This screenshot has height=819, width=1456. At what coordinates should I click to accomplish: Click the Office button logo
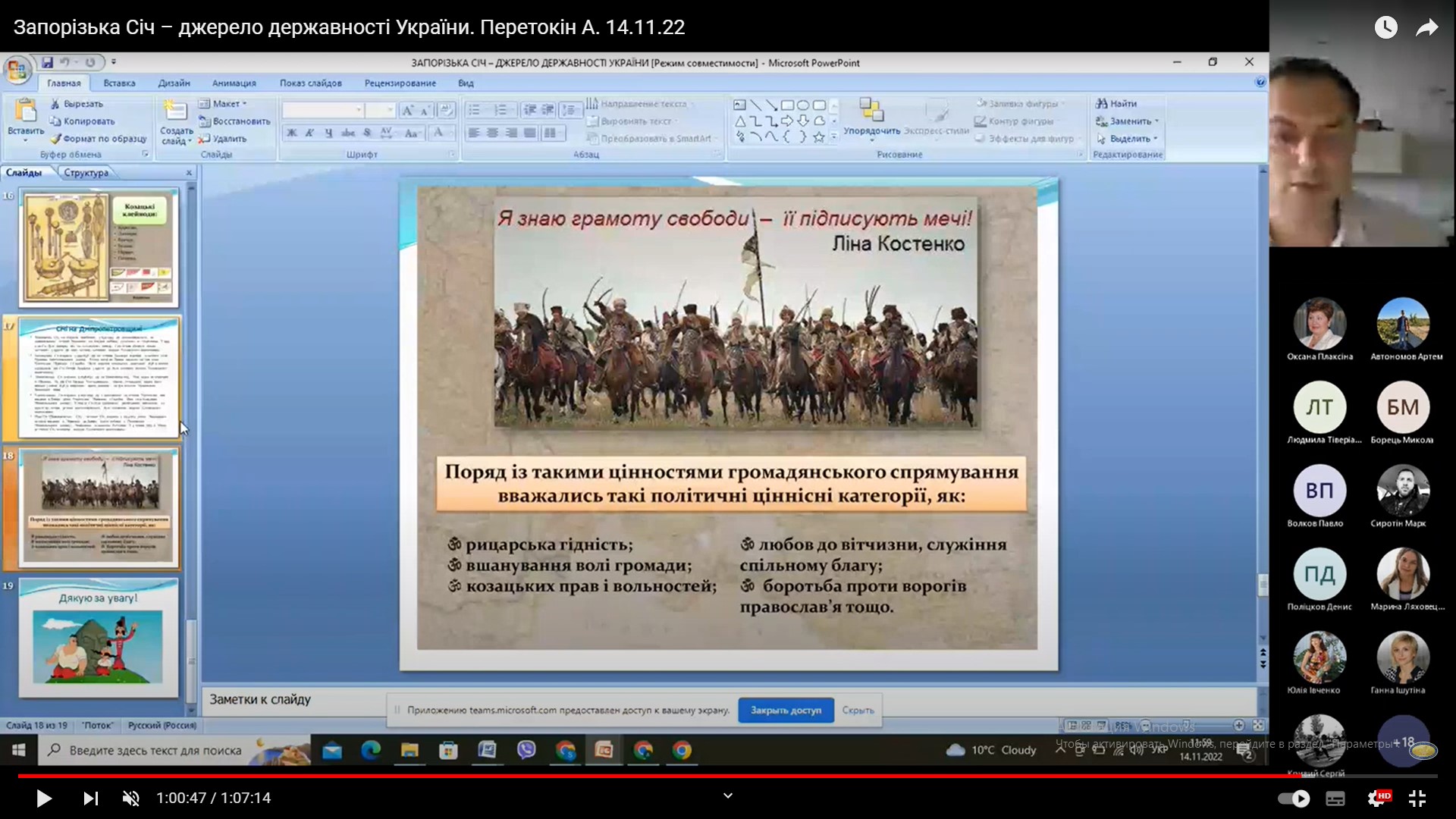(17, 70)
